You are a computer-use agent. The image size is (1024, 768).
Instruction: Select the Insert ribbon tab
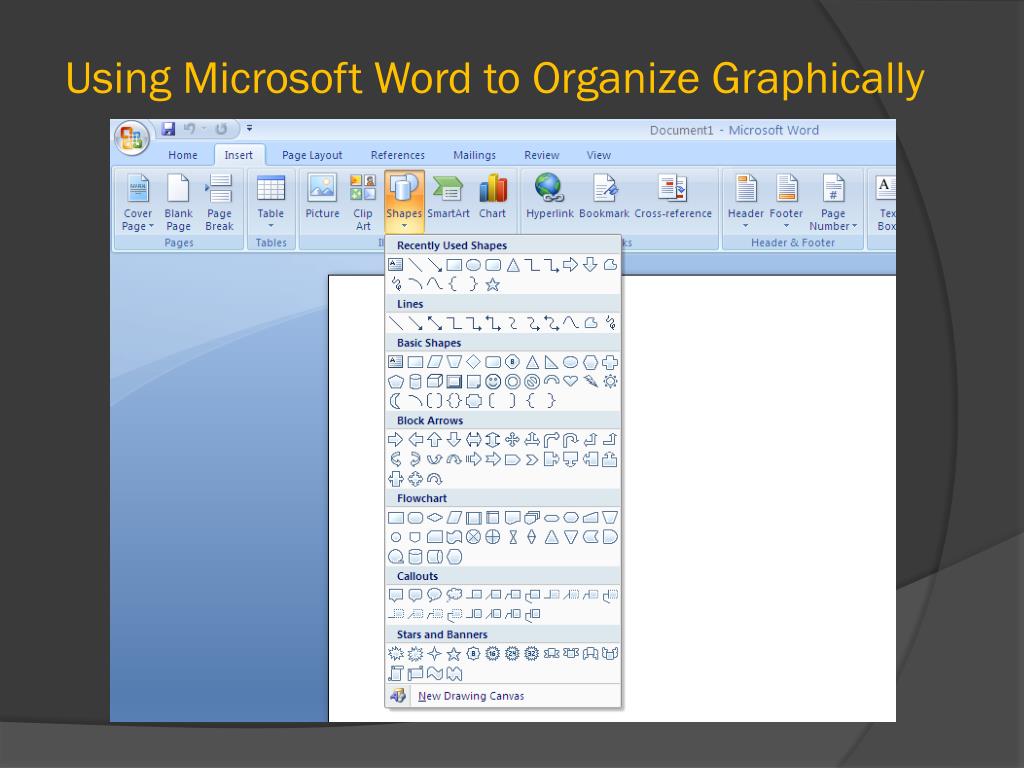[x=238, y=155]
